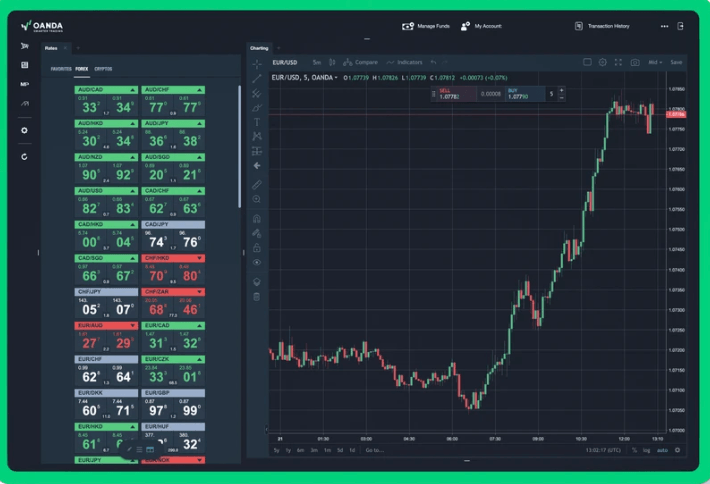
Task: Open Manage Funds
Action: pos(426,26)
